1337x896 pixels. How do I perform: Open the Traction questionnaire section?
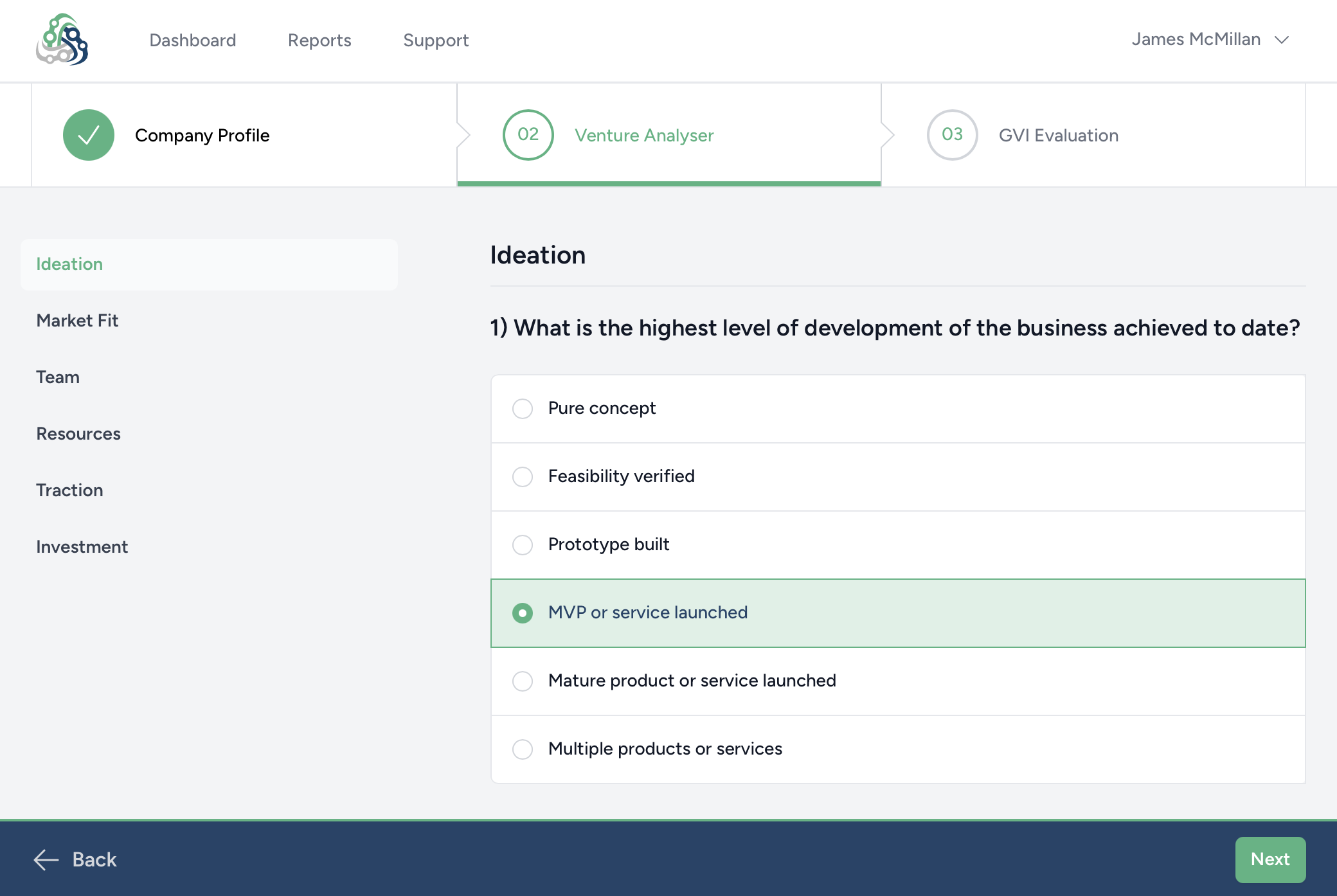(69, 490)
